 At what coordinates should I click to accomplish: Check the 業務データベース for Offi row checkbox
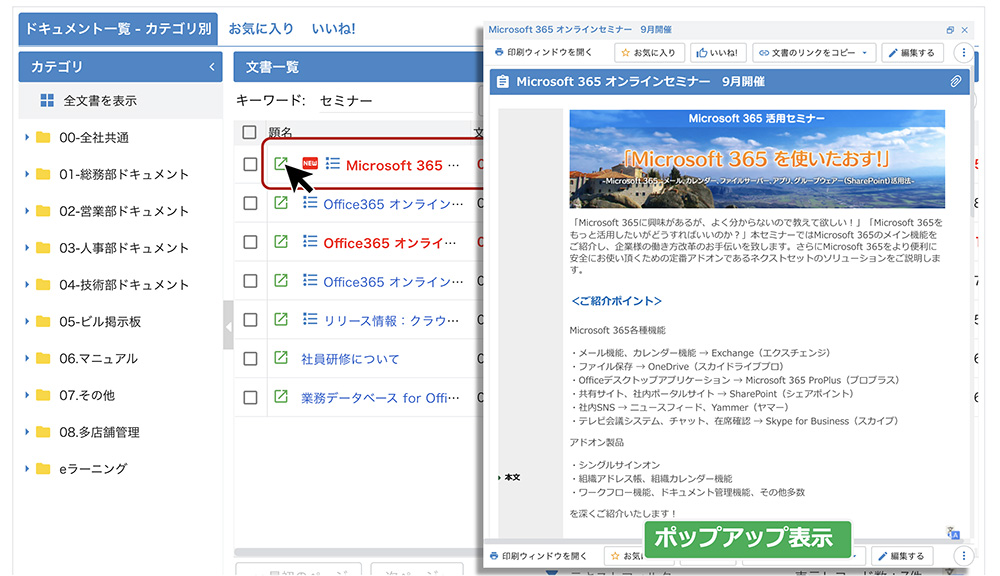(x=251, y=397)
